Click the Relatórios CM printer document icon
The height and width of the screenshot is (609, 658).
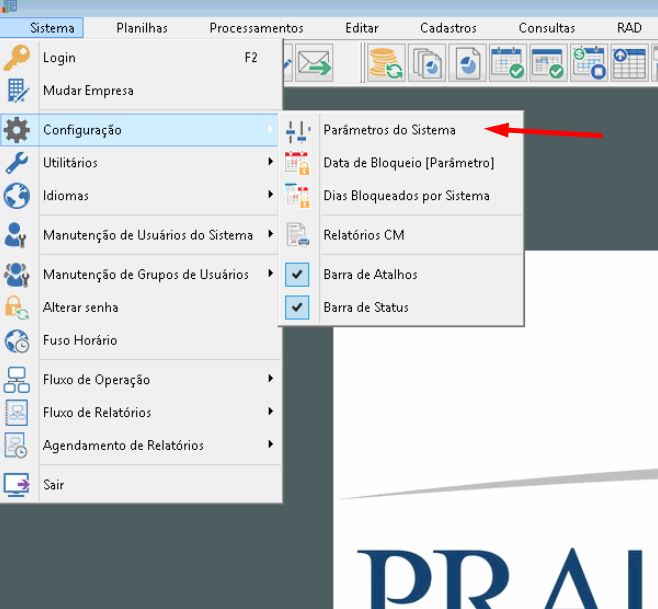point(298,235)
